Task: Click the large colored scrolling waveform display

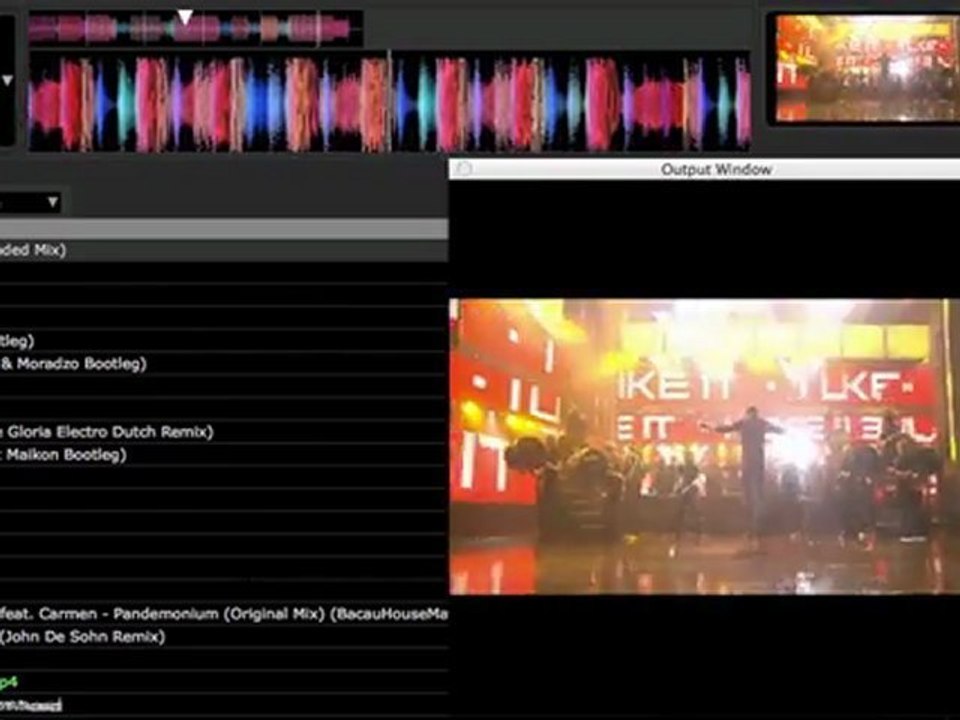Action: pyautogui.click(x=389, y=102)
